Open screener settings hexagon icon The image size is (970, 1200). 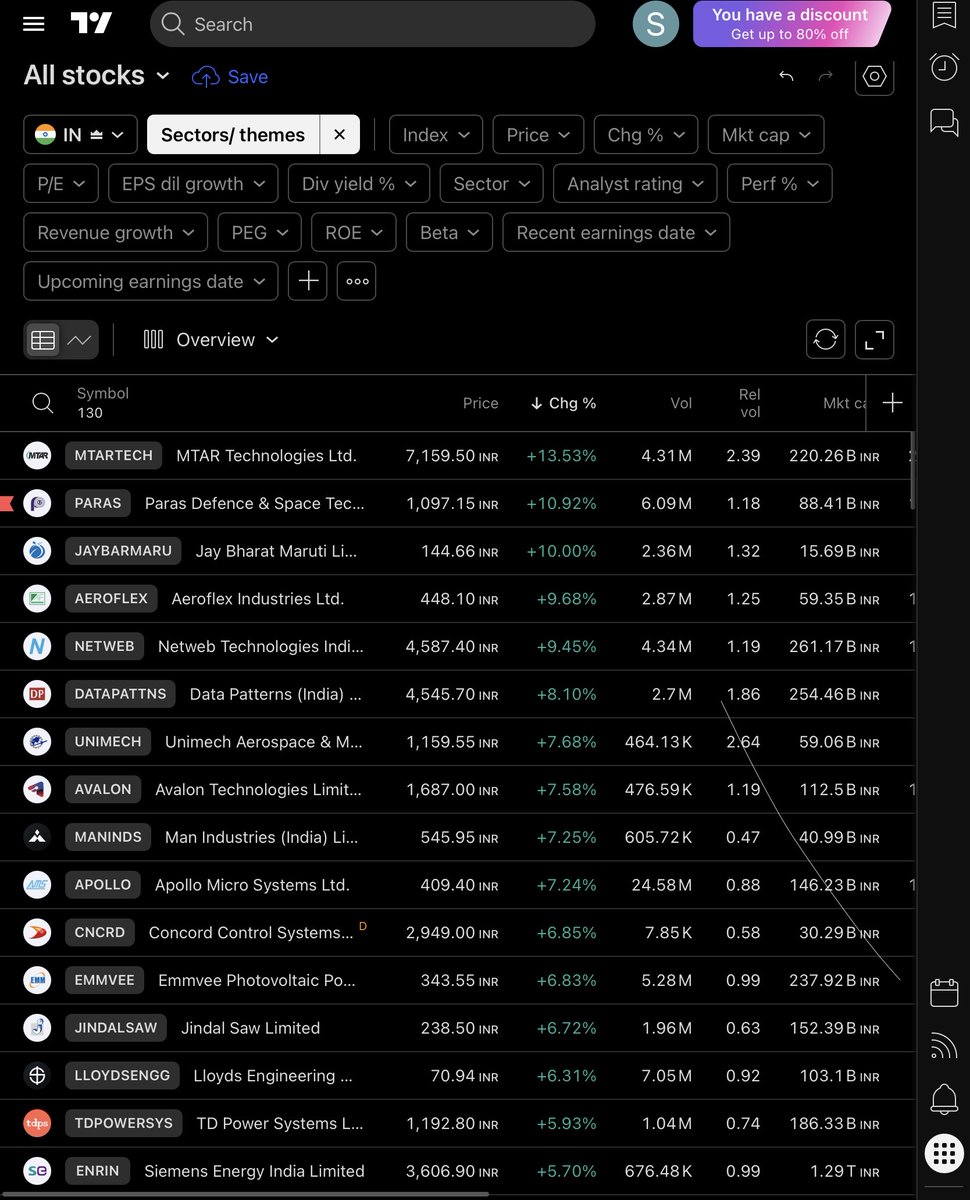[x=875, y=77]
